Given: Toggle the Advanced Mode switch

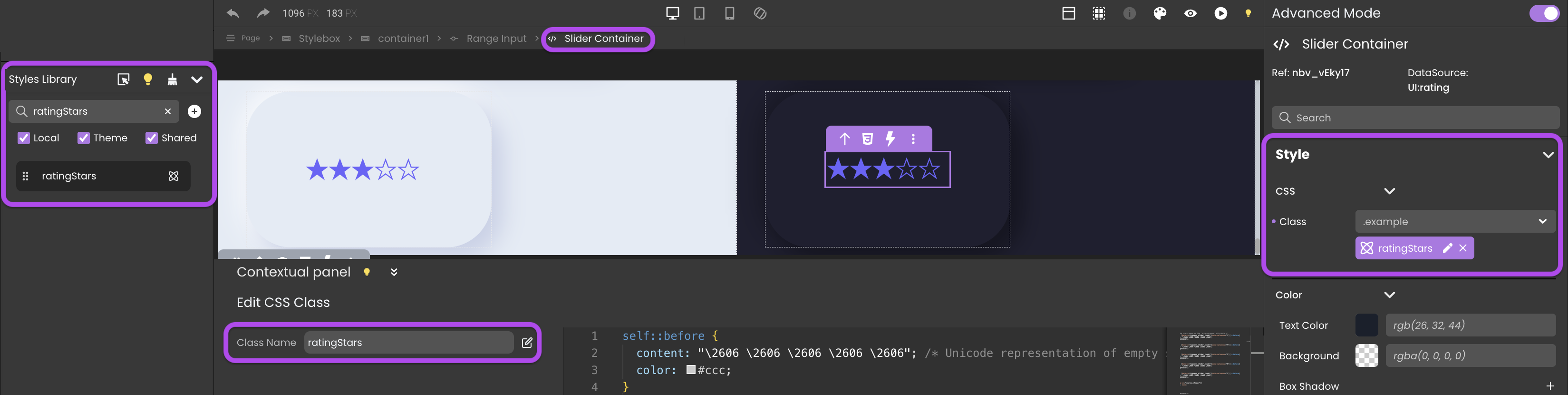Looking at the screenshot, I should pos(1544,13).
